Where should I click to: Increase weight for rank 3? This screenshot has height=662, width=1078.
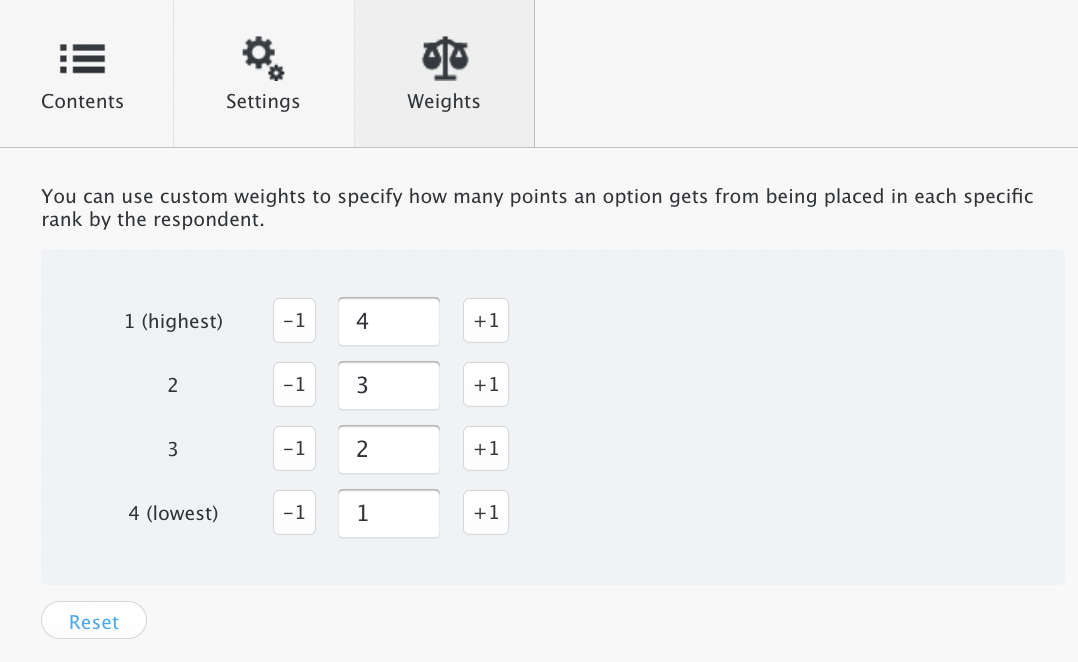(x=486, y=448)
